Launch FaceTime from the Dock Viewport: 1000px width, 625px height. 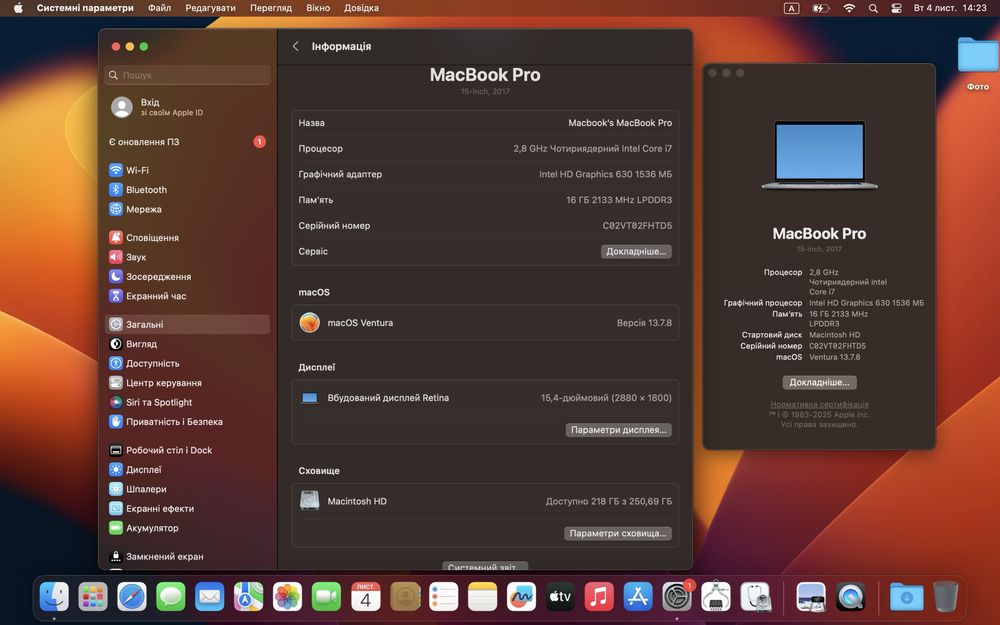coord(327,597)
